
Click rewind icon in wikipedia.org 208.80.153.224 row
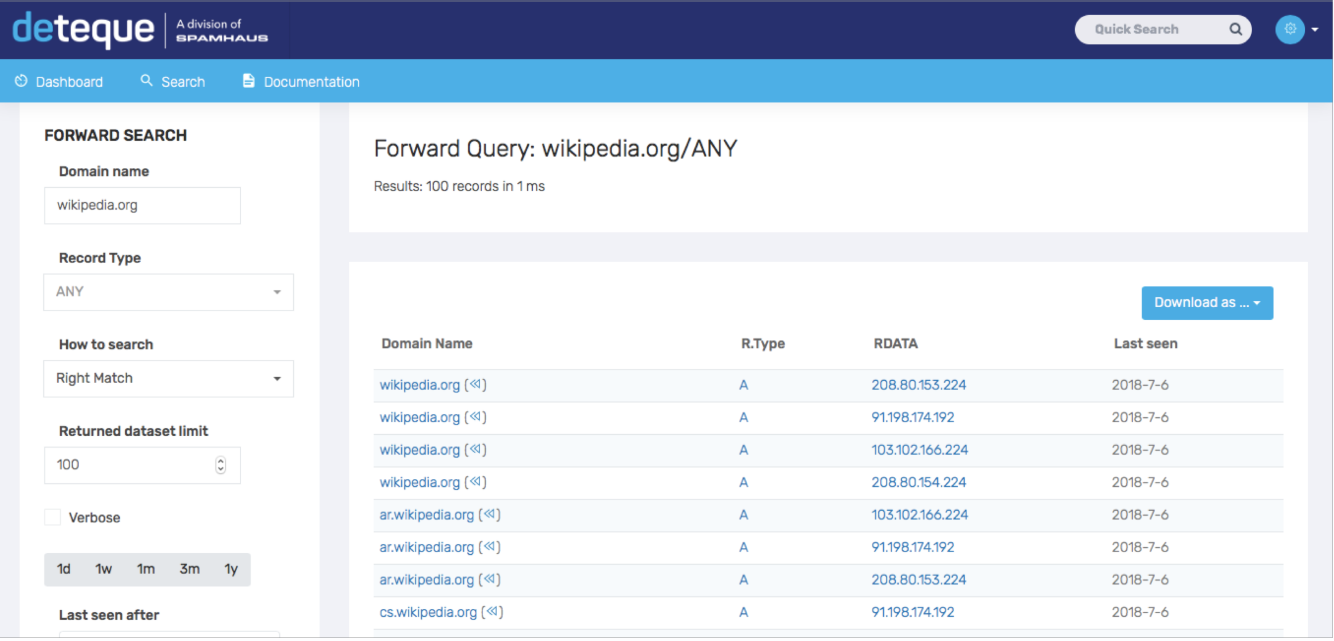pos(476,385)
